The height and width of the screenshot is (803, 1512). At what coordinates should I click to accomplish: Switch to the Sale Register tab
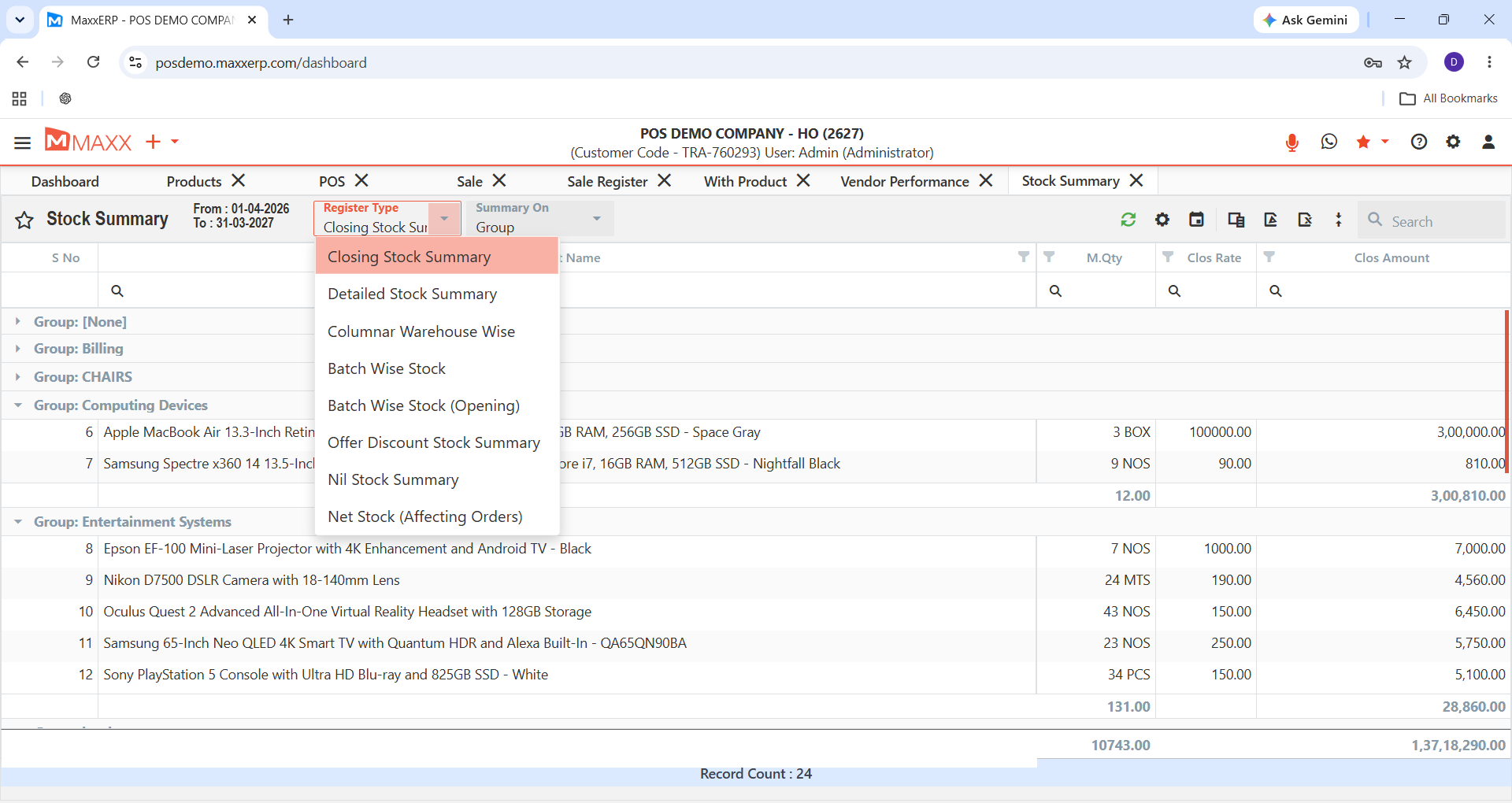(607, 182)
